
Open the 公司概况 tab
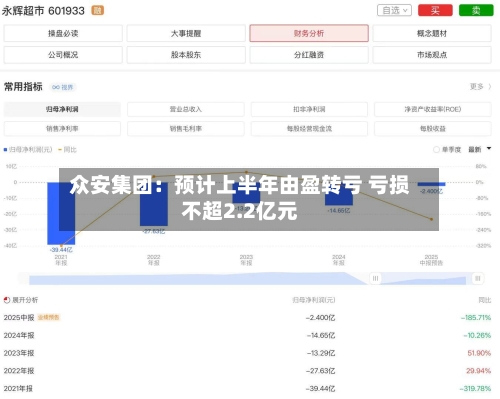63,55
